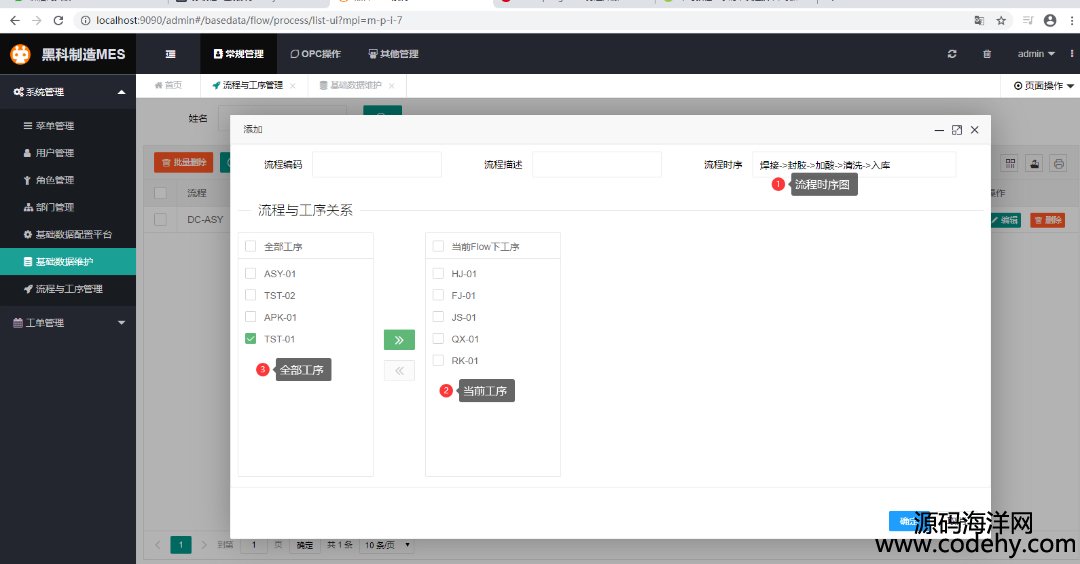This screenshot has height=564, width=1080.
Task: Check the APK-01 checkbox
Action: 251,317
